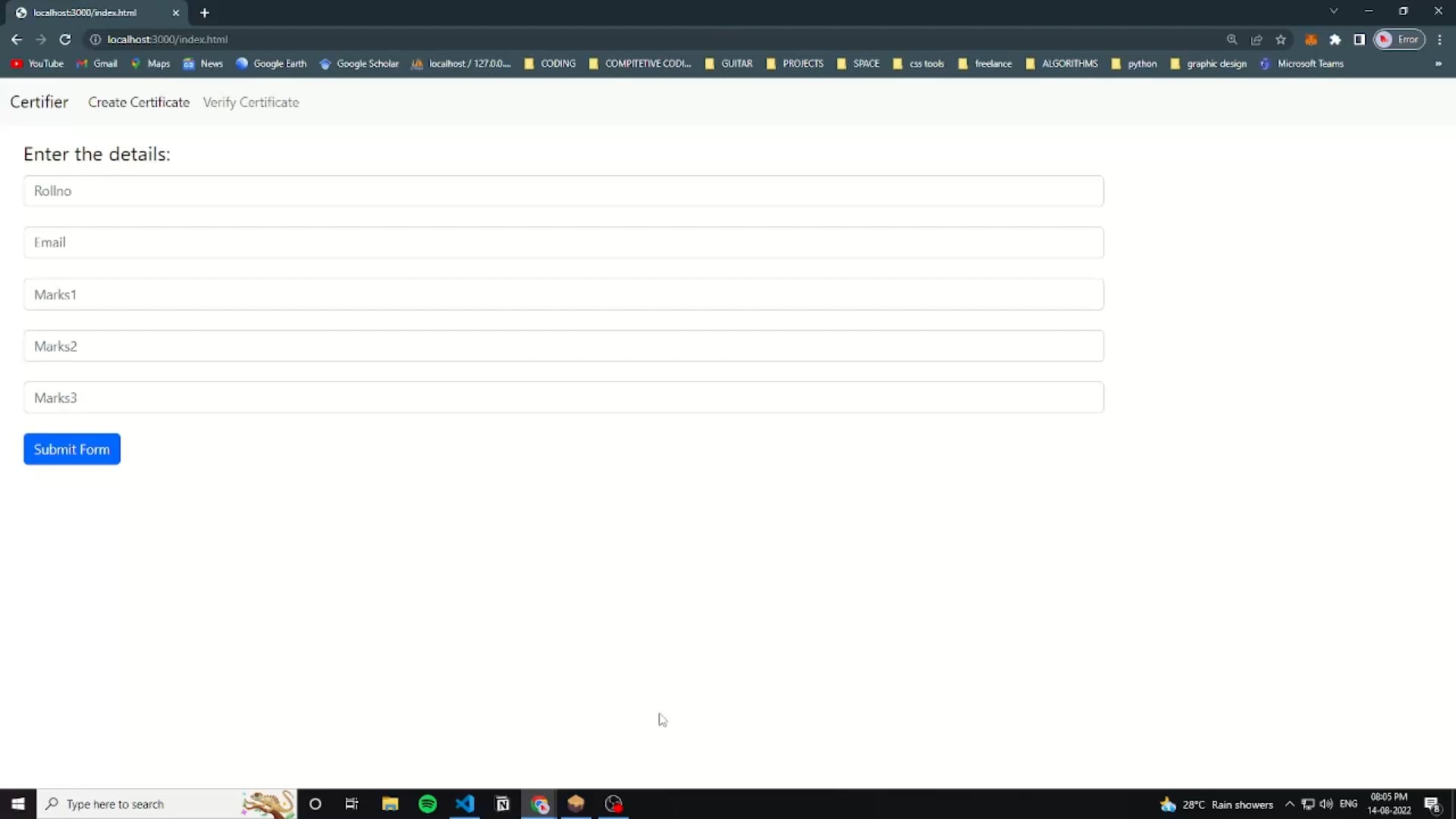The image size is (1456, 819).
Task: Click into the Marks2 field
Action: point(563,346)
